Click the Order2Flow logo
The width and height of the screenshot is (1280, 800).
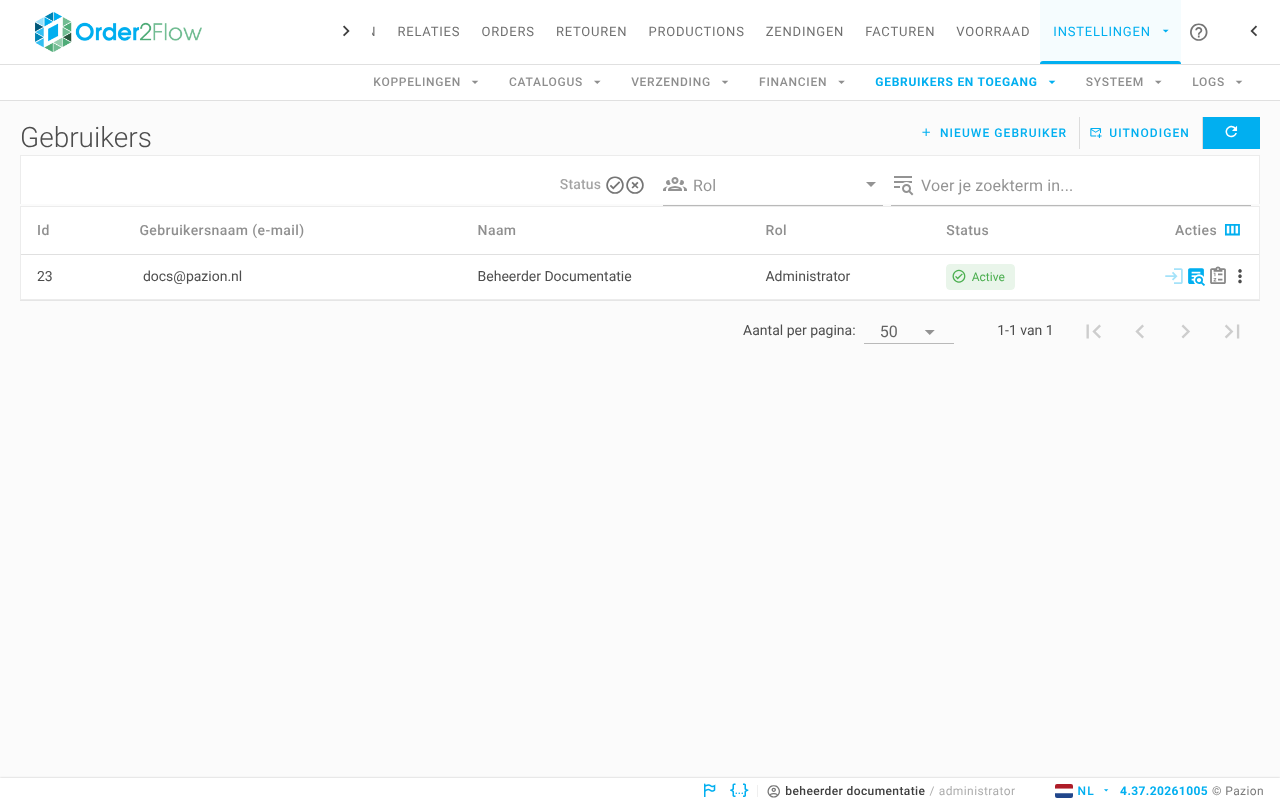click(x=118, y=32)
